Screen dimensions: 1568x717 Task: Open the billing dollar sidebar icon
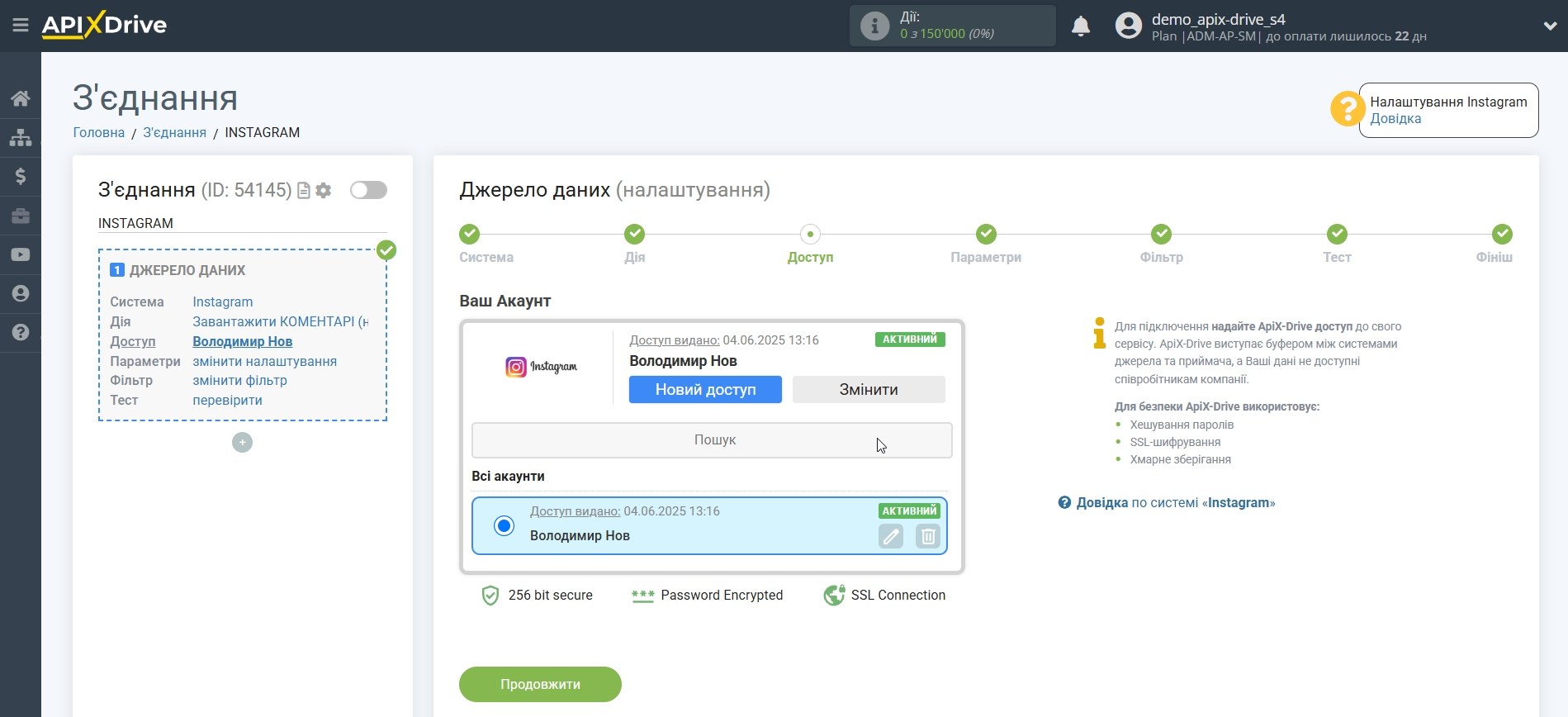click(x=21, y=176)
